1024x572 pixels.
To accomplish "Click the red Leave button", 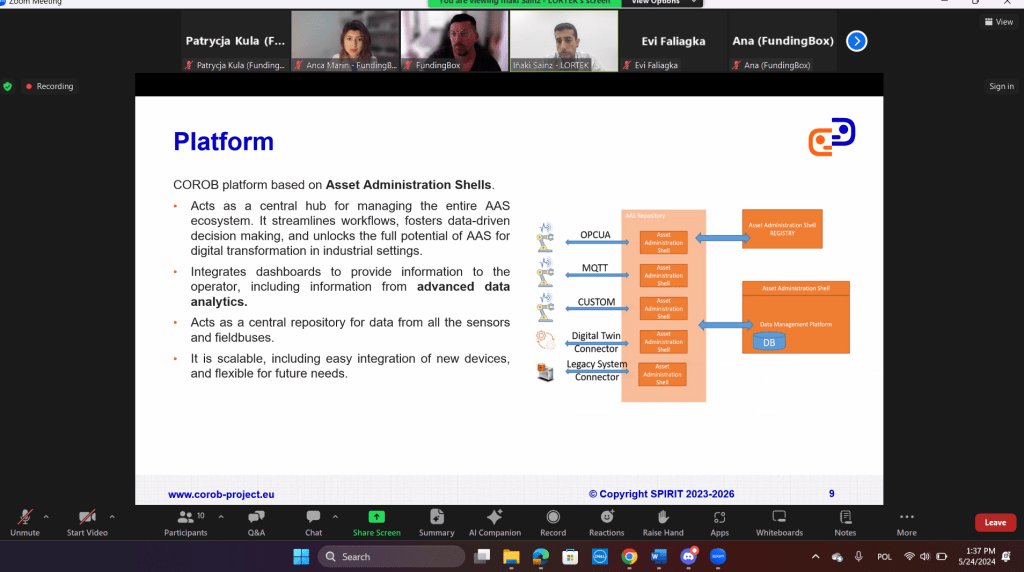I will point(995,522).
